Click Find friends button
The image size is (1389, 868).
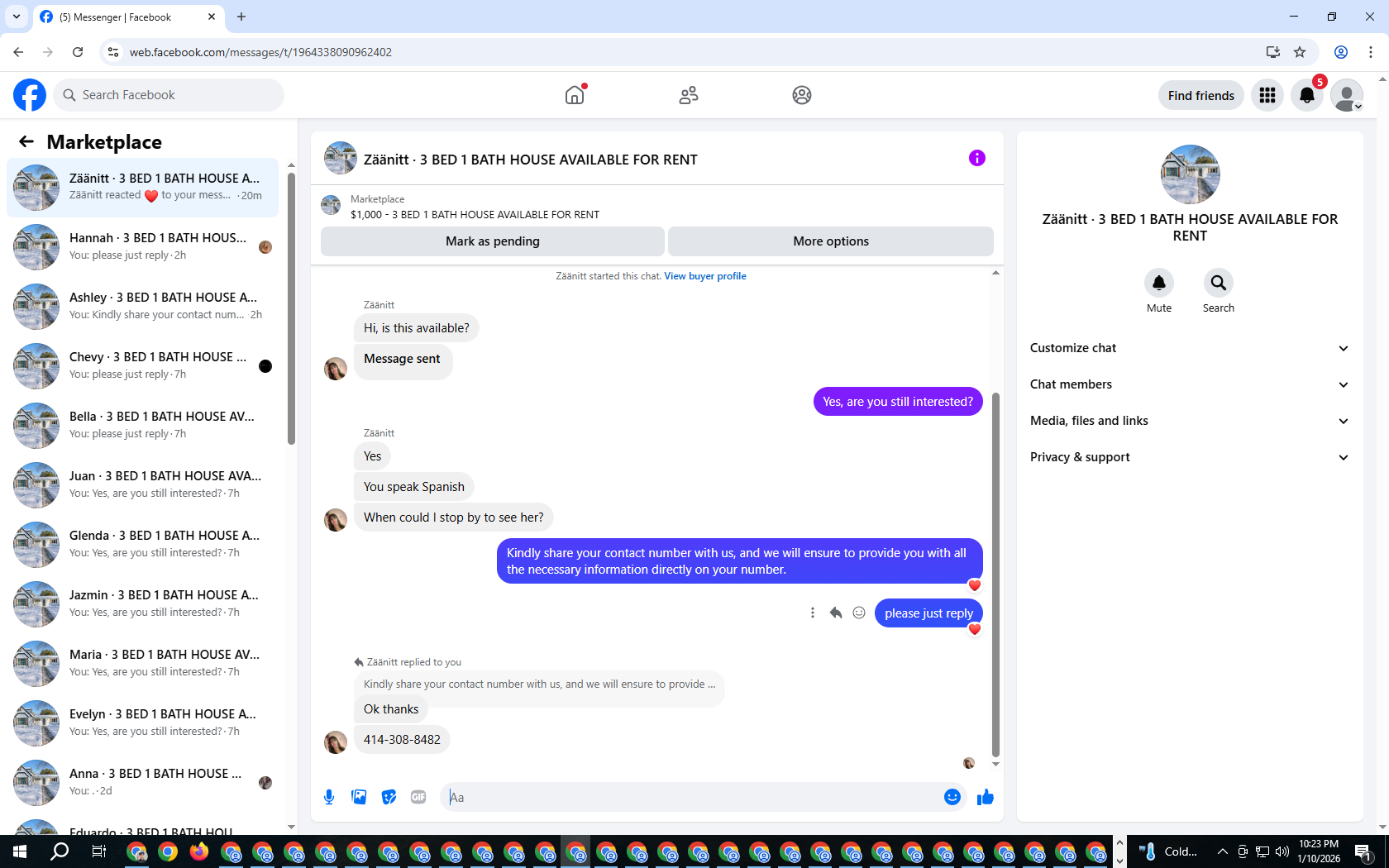point(1200,96)
